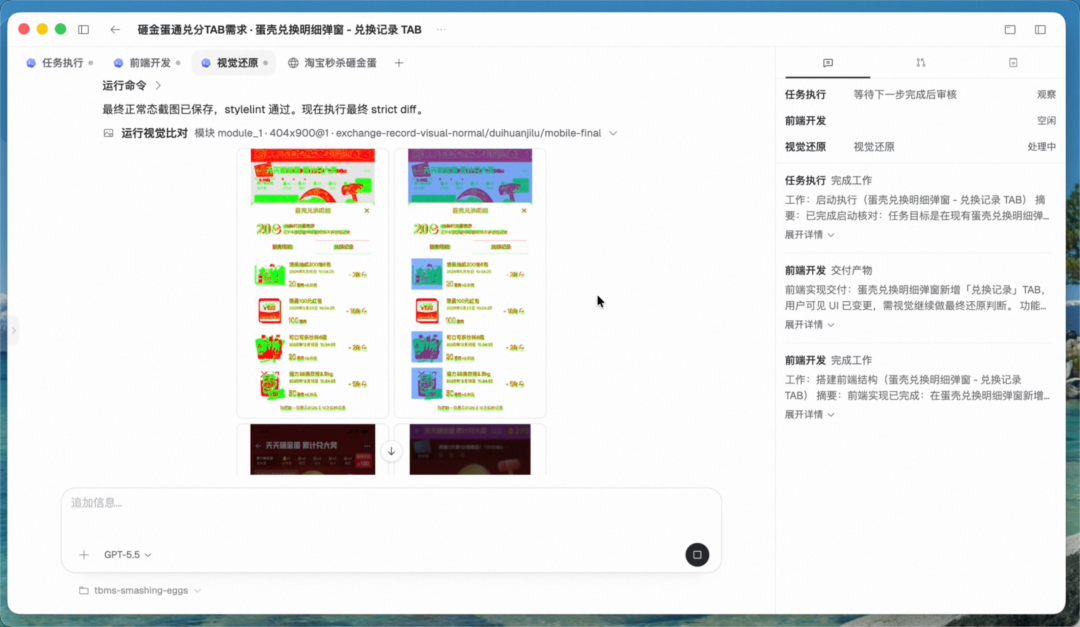Click the window title text
Image resolution: width=1080 pixels, height=627 pixels.
(x=280, y=30)
